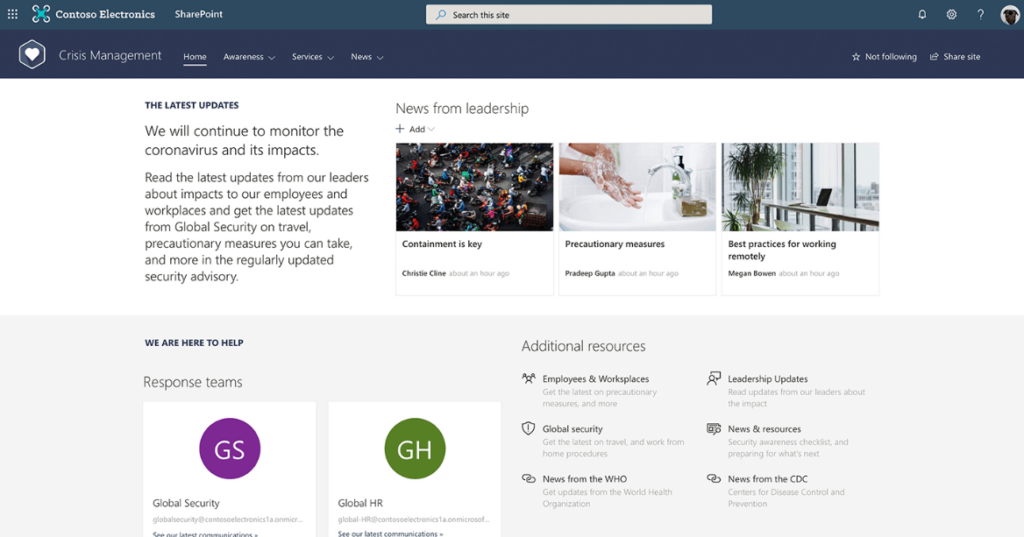The width and height of the screenshot is (1024, 537).
Task: Open the Add dropdown chevron
Action: pos(431,129)
